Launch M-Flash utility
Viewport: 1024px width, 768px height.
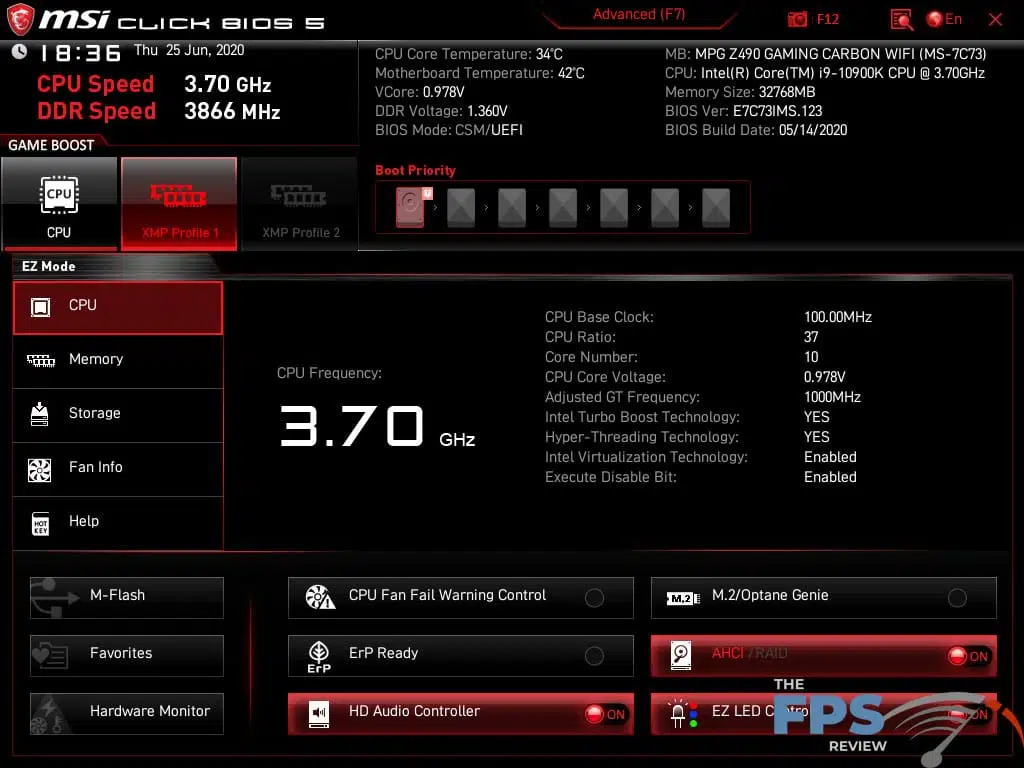coord(127,598)
